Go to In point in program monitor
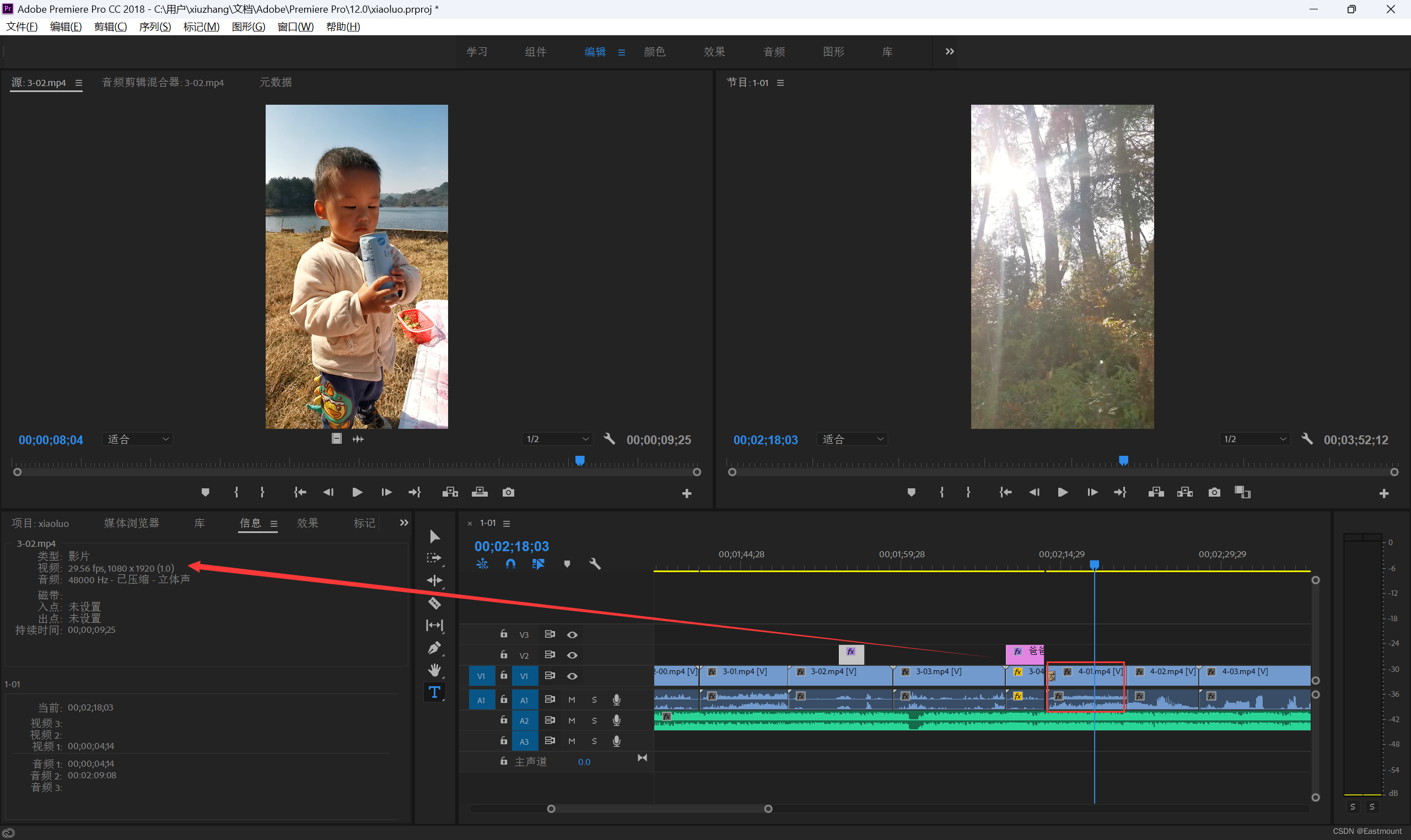This screenshot has width=1411, height=840. click(x=1005, y=492)
